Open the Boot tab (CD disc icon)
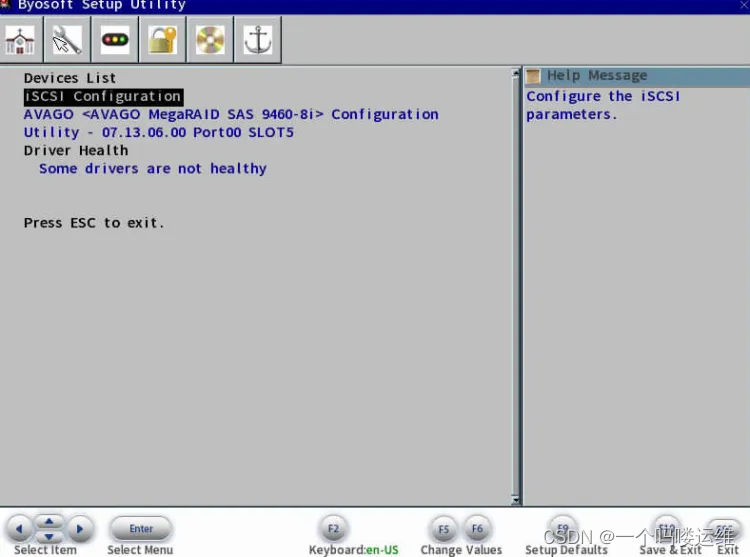The height and width of the screenshot is (557, 750). pyautogui.click(x=210, y=40)
